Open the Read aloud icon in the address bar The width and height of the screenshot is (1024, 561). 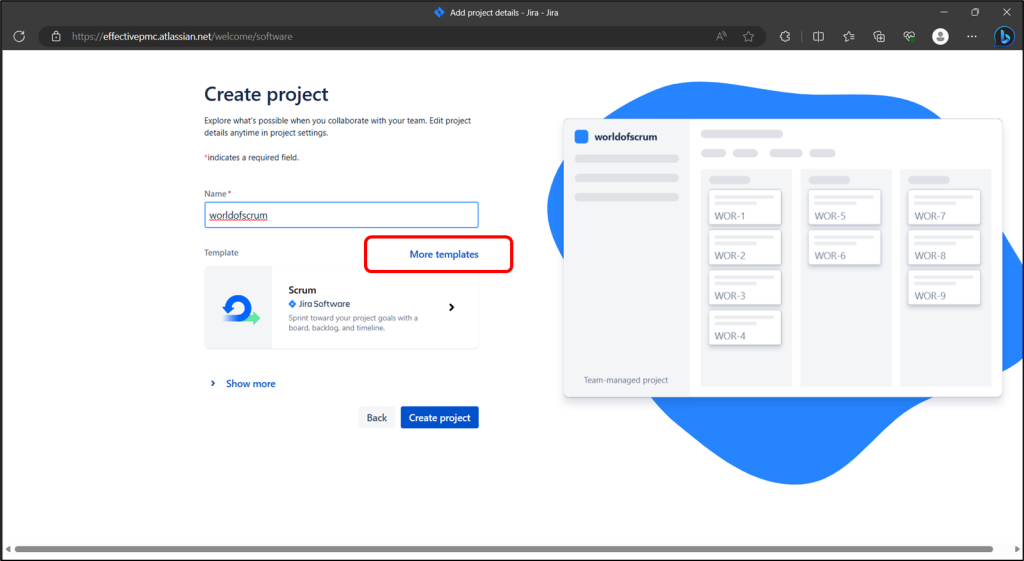click(721, 37)
